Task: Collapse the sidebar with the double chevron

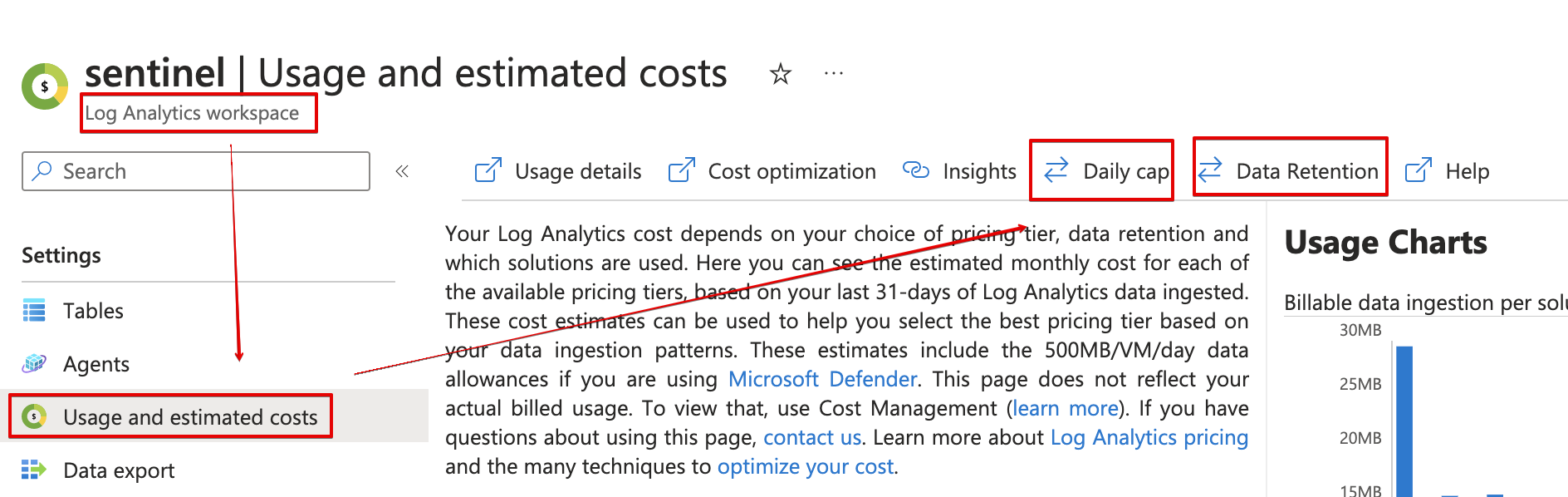Action: tap(402, 171)
